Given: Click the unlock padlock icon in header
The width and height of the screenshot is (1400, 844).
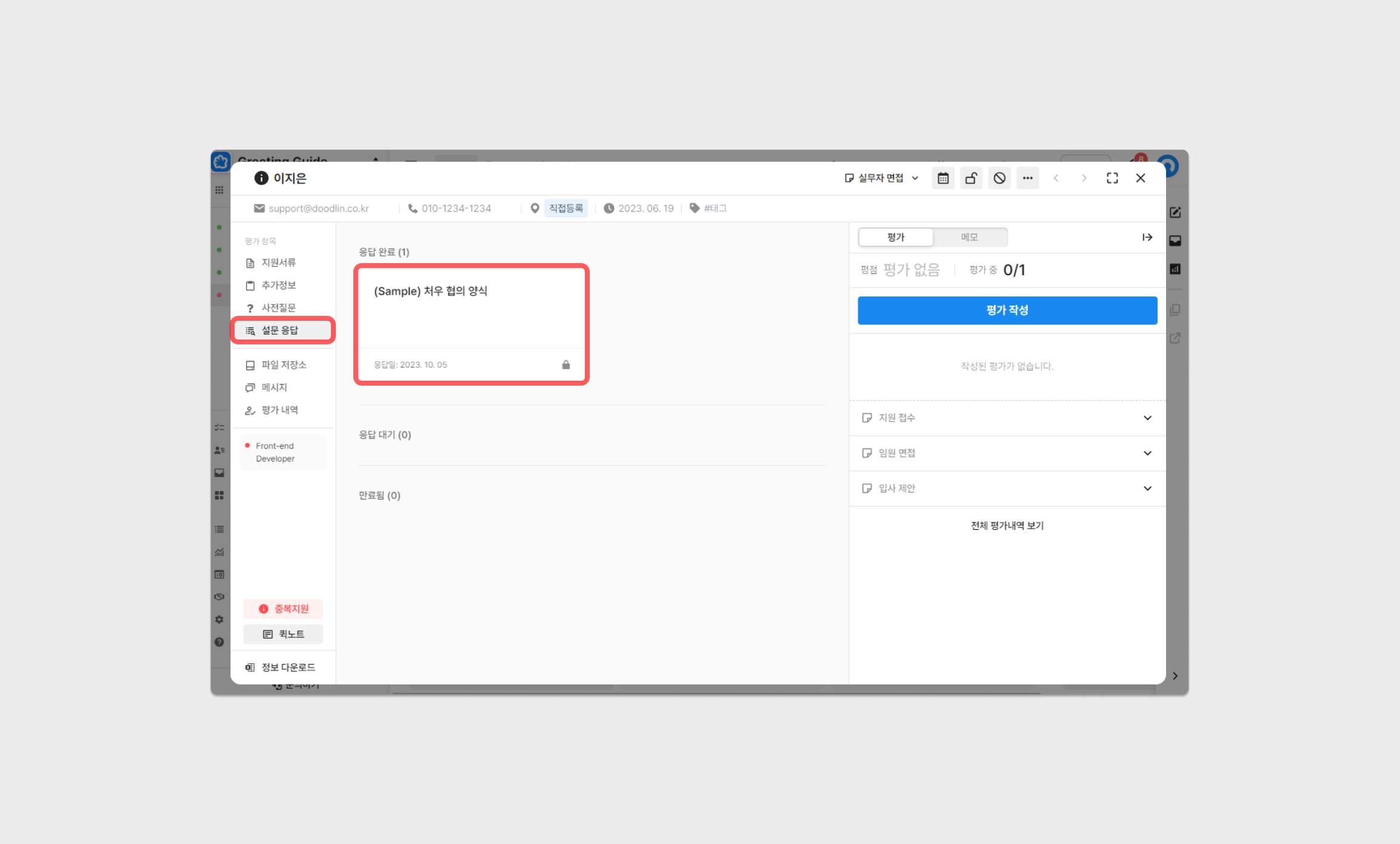Looking at the screenshot, I should tap(971, 178).
